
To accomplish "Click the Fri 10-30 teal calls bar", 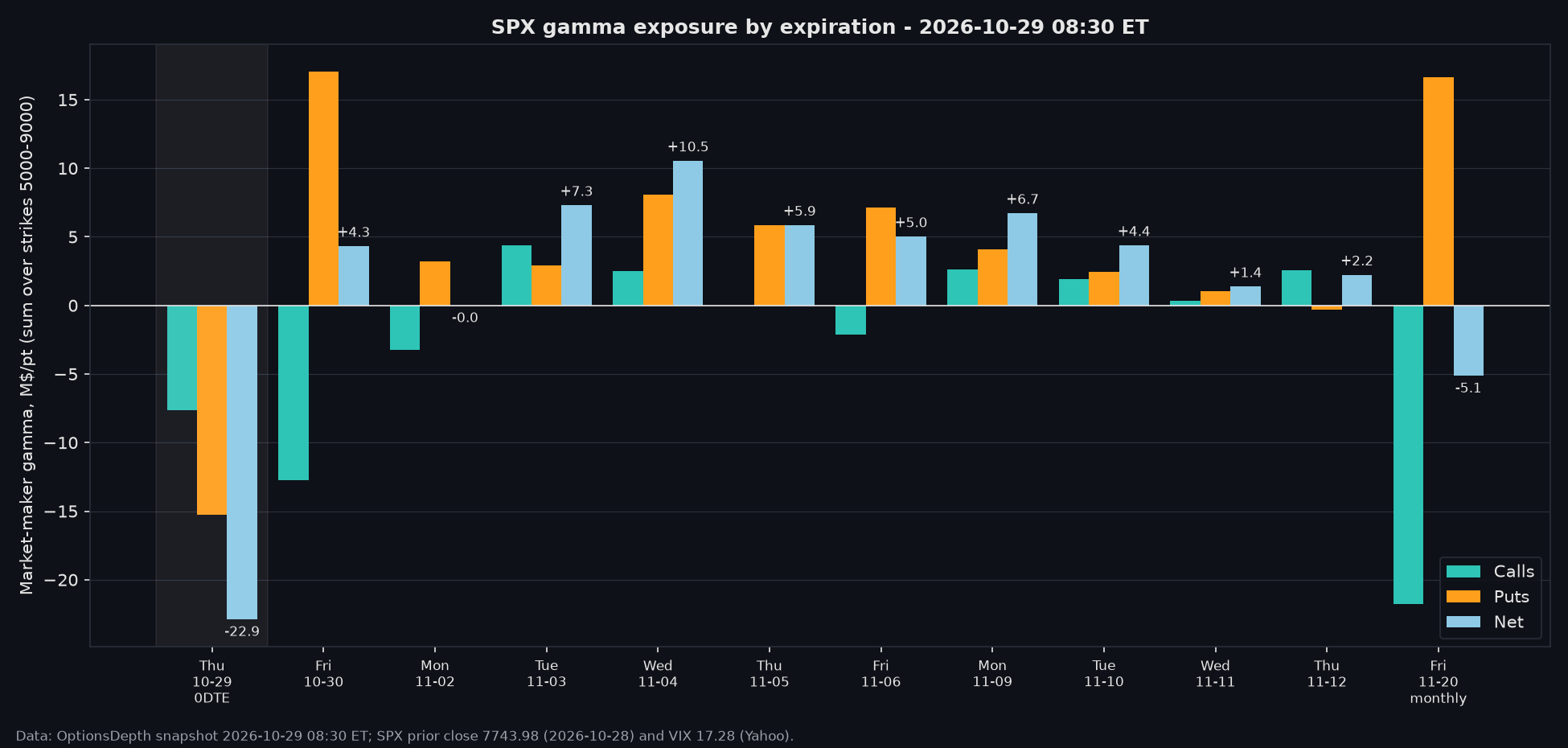I will point(293,392).
